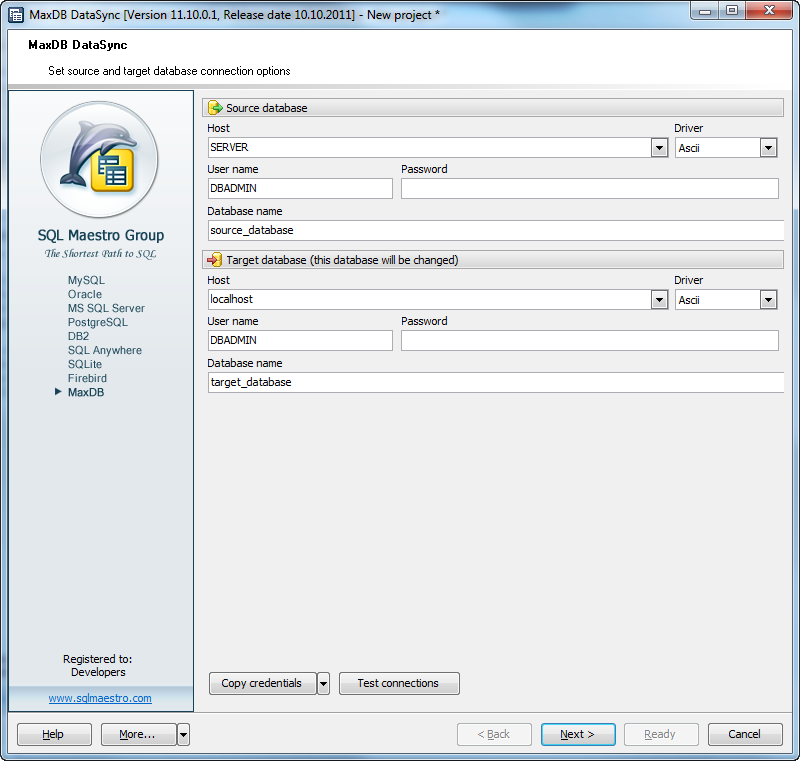
Task: Expand the Copy credentials dropdown arrow
Action: 322,683
